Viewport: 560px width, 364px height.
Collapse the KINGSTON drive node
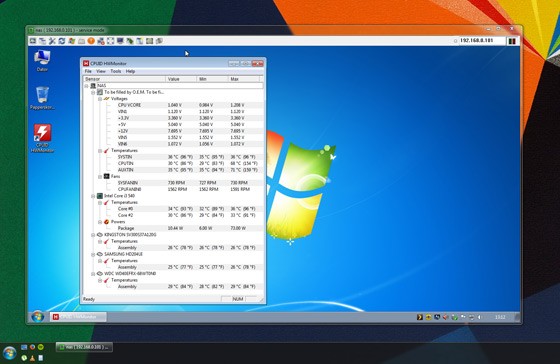93,235
